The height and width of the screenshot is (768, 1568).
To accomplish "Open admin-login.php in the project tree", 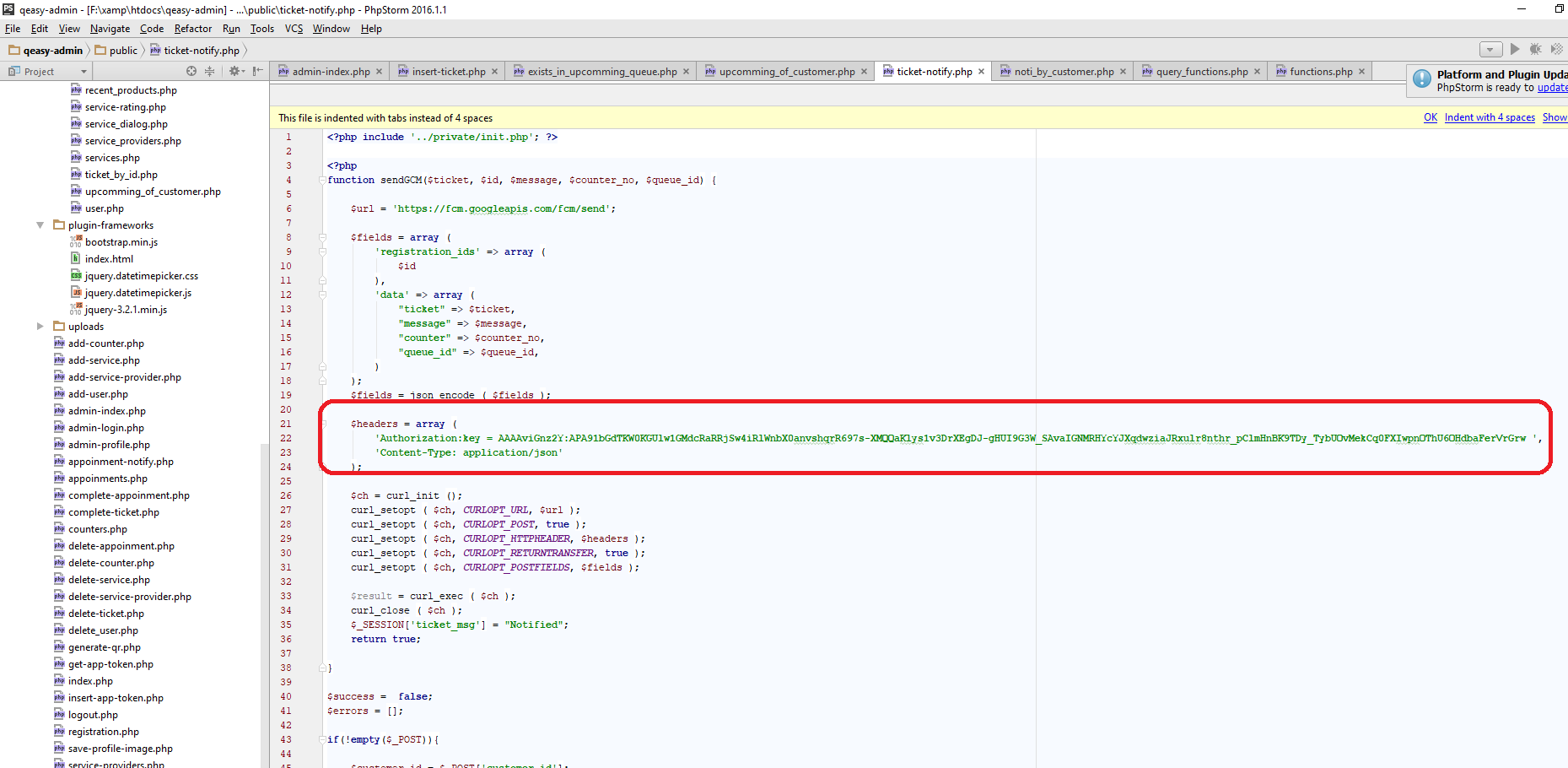I will click(105, 428).
